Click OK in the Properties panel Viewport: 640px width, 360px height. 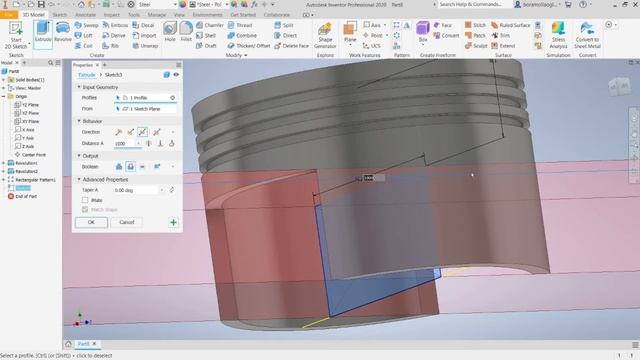(x=91, y=222)
